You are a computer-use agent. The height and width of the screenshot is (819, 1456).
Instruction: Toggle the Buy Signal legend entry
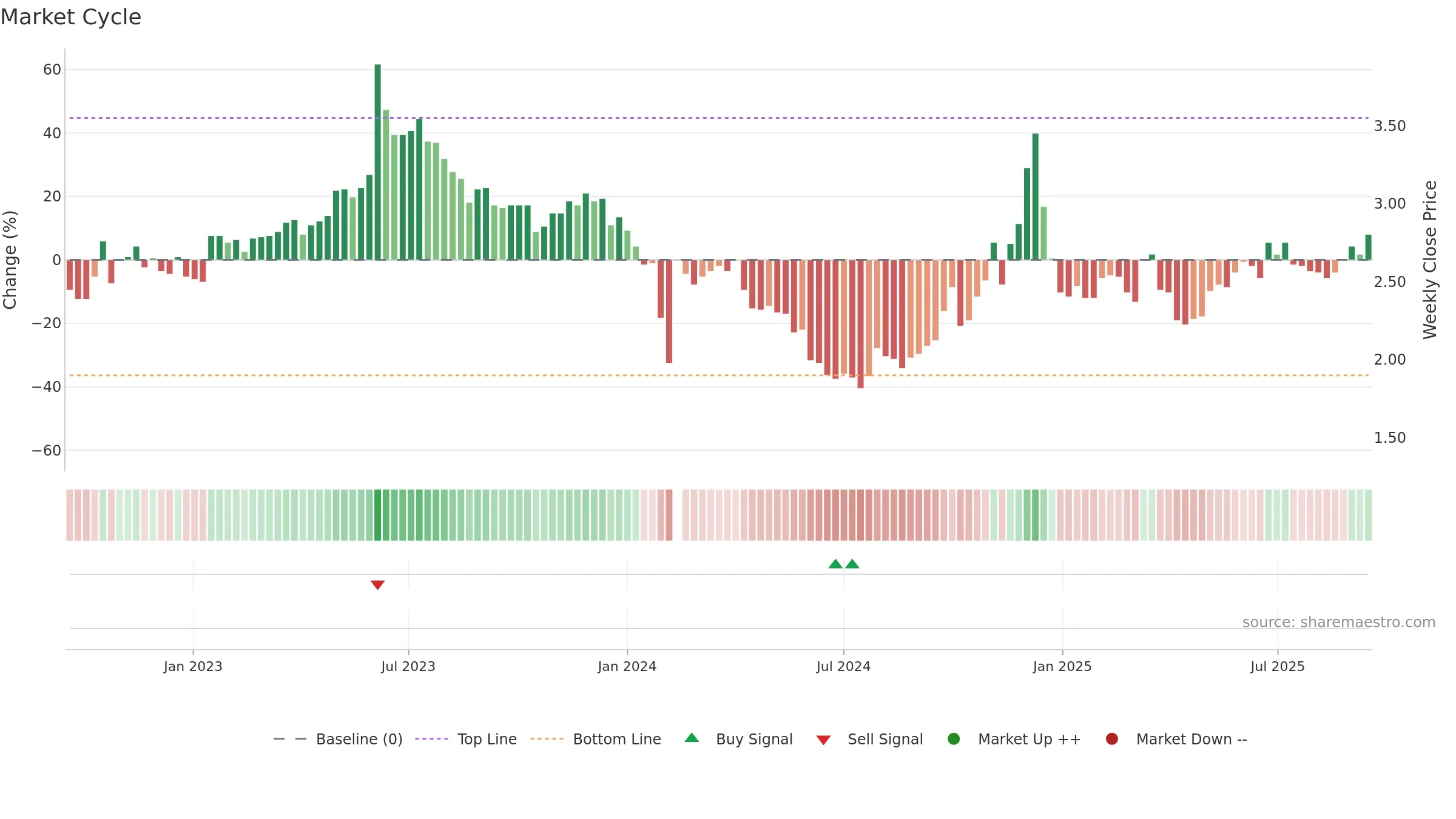(738, 739)
